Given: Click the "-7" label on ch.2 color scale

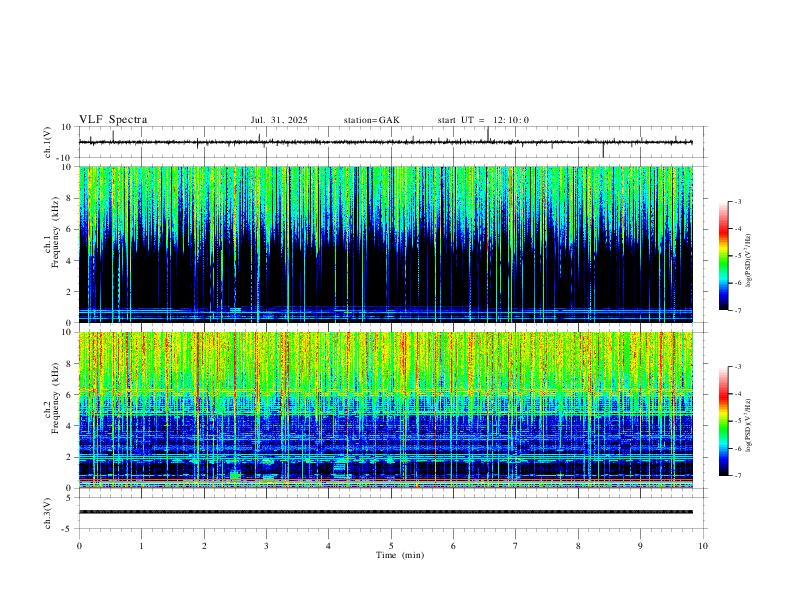Looking at the screenshot, I should coord(738,476).
